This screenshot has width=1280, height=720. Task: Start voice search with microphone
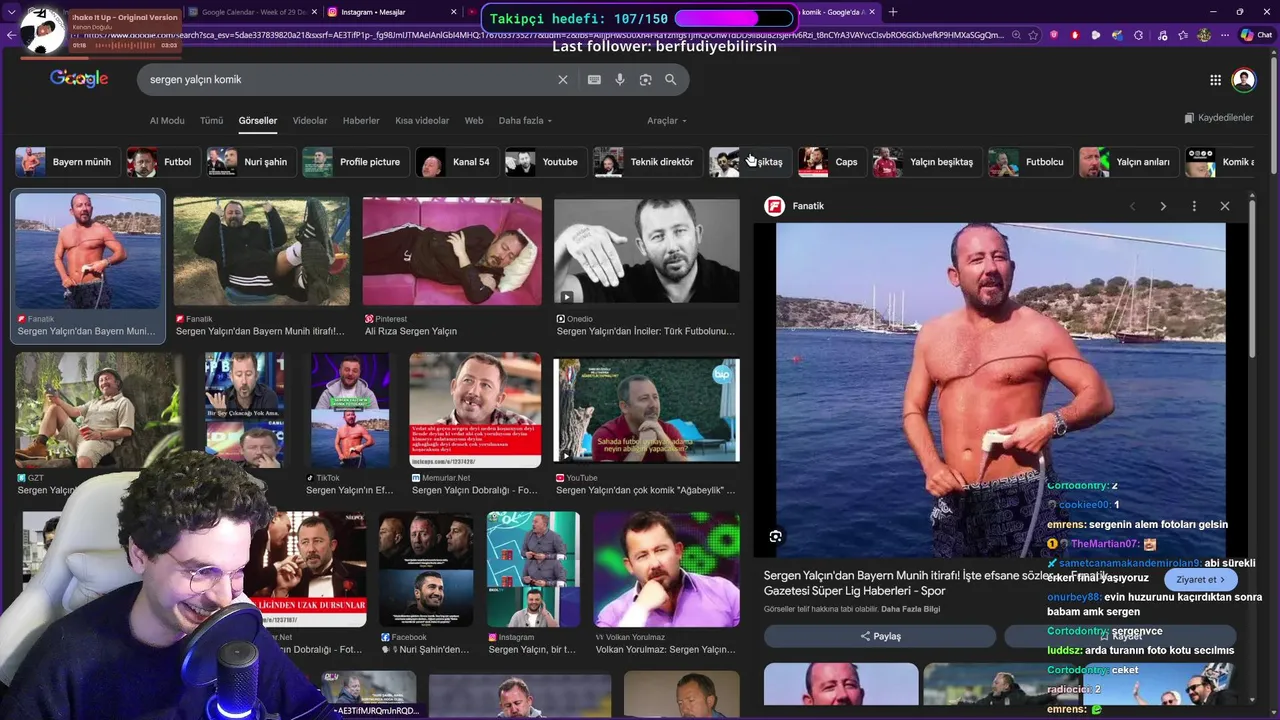click(620, 80)
